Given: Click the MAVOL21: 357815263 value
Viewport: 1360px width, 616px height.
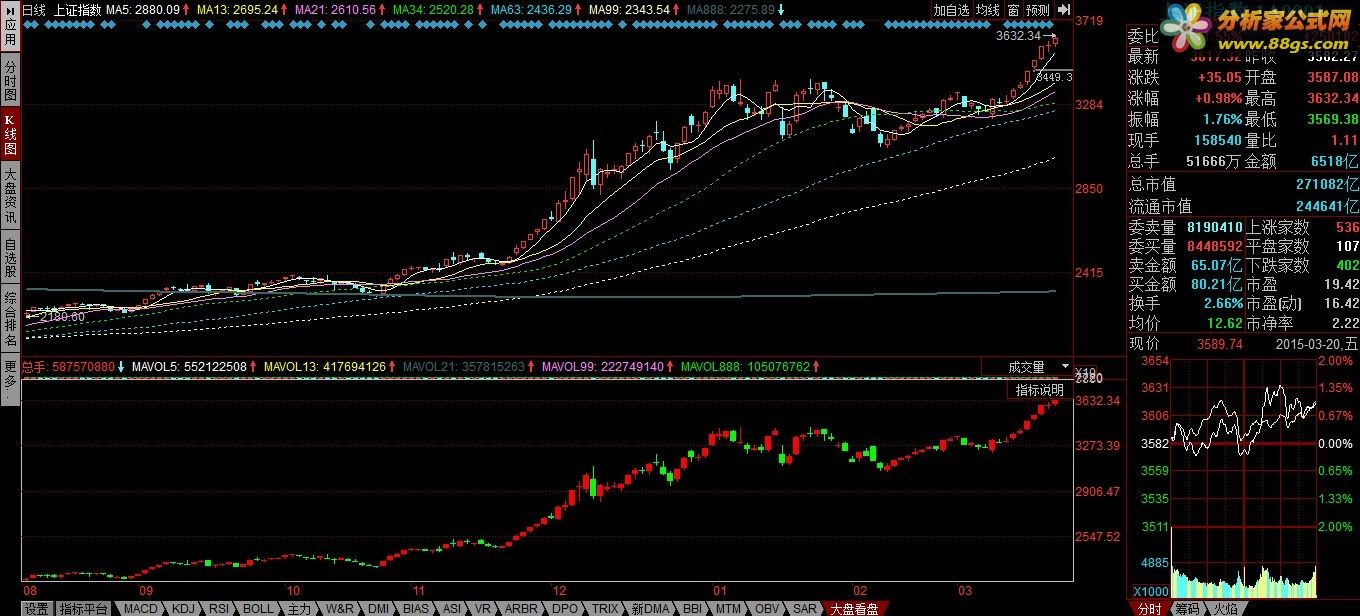Looking at the screenshot, I should click(463, 367).
